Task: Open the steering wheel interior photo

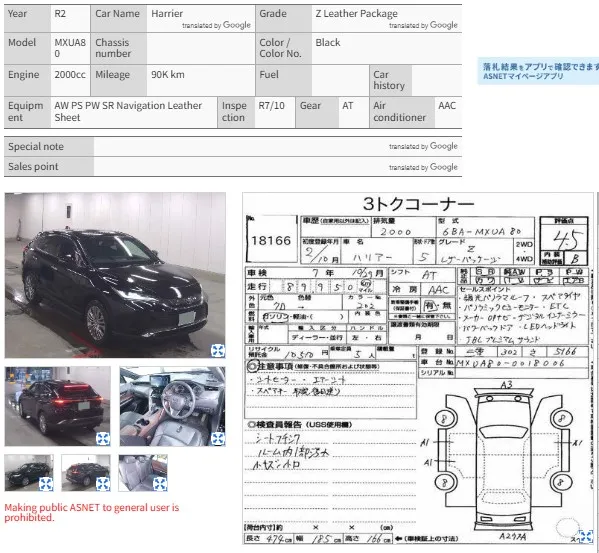Action: pos(172,406)
